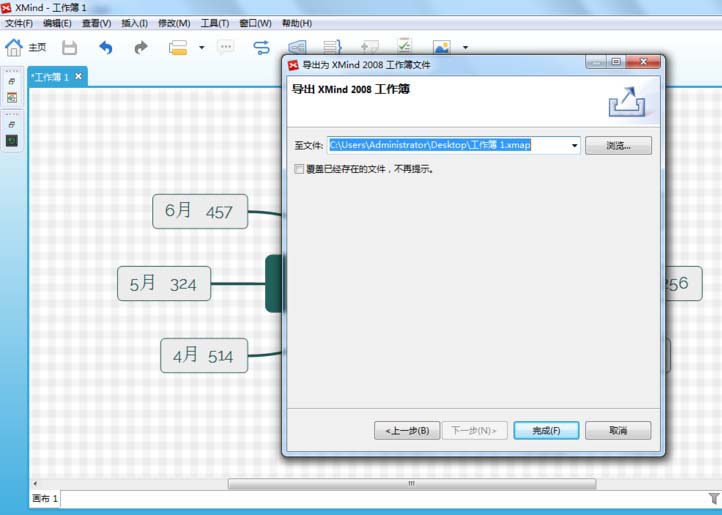Open the 插入(I) menu

point(134,23)
